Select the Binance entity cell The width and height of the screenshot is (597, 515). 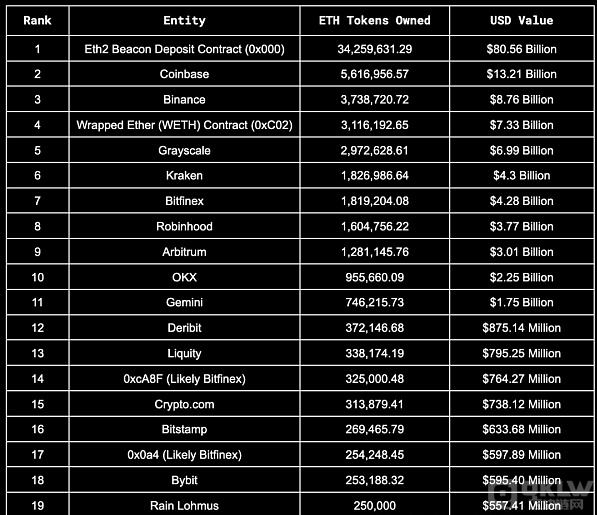tap(184, 99)
